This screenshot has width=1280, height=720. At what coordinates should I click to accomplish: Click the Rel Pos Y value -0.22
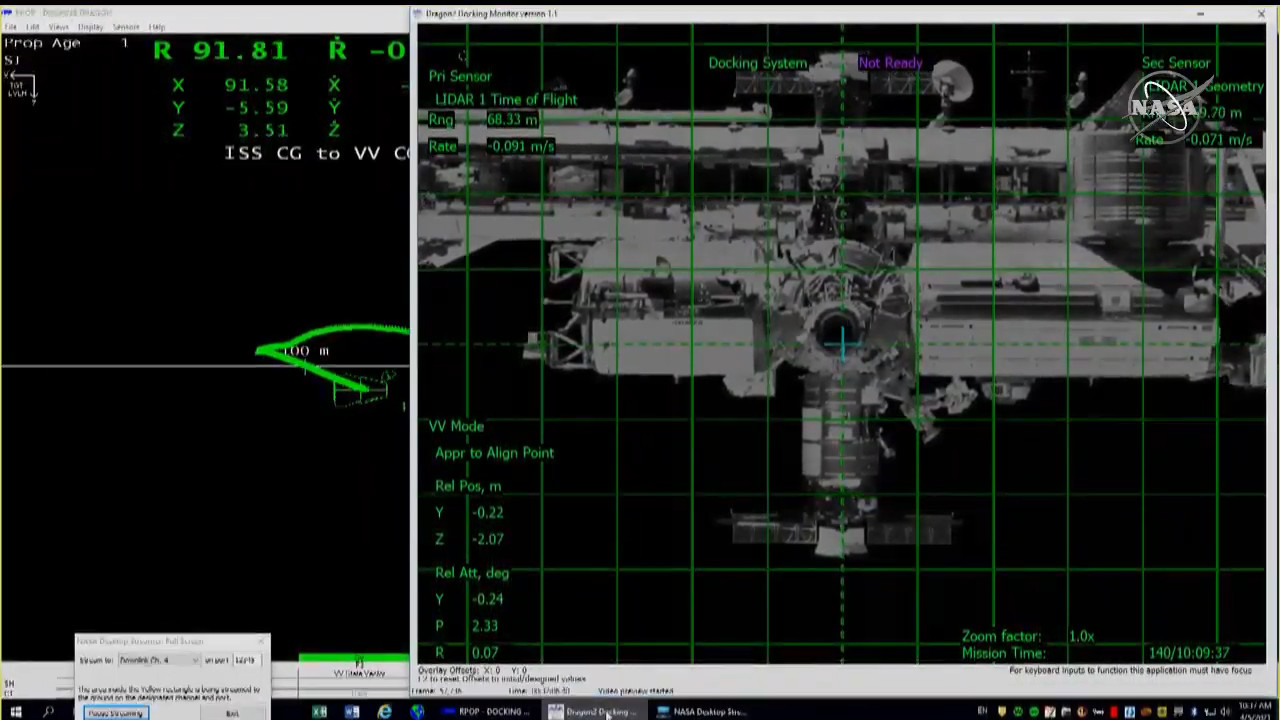coord(488,512)
